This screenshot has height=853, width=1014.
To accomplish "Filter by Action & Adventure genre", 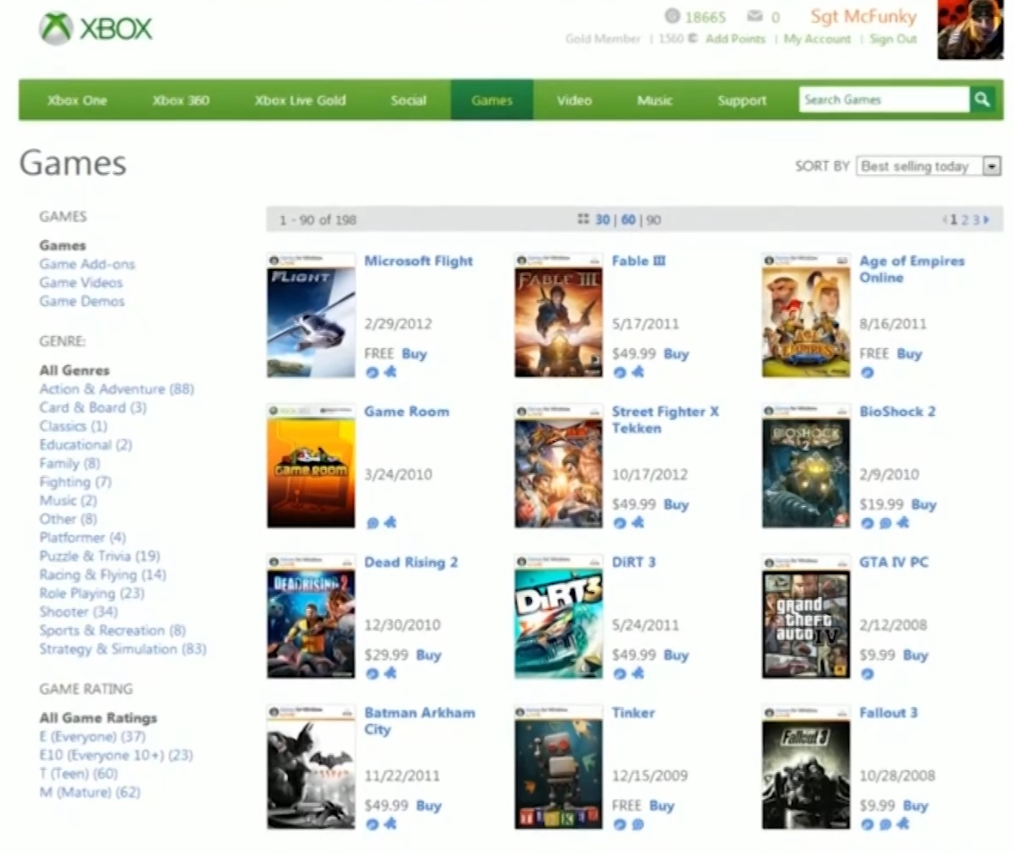I will click(x=116, y=389).
